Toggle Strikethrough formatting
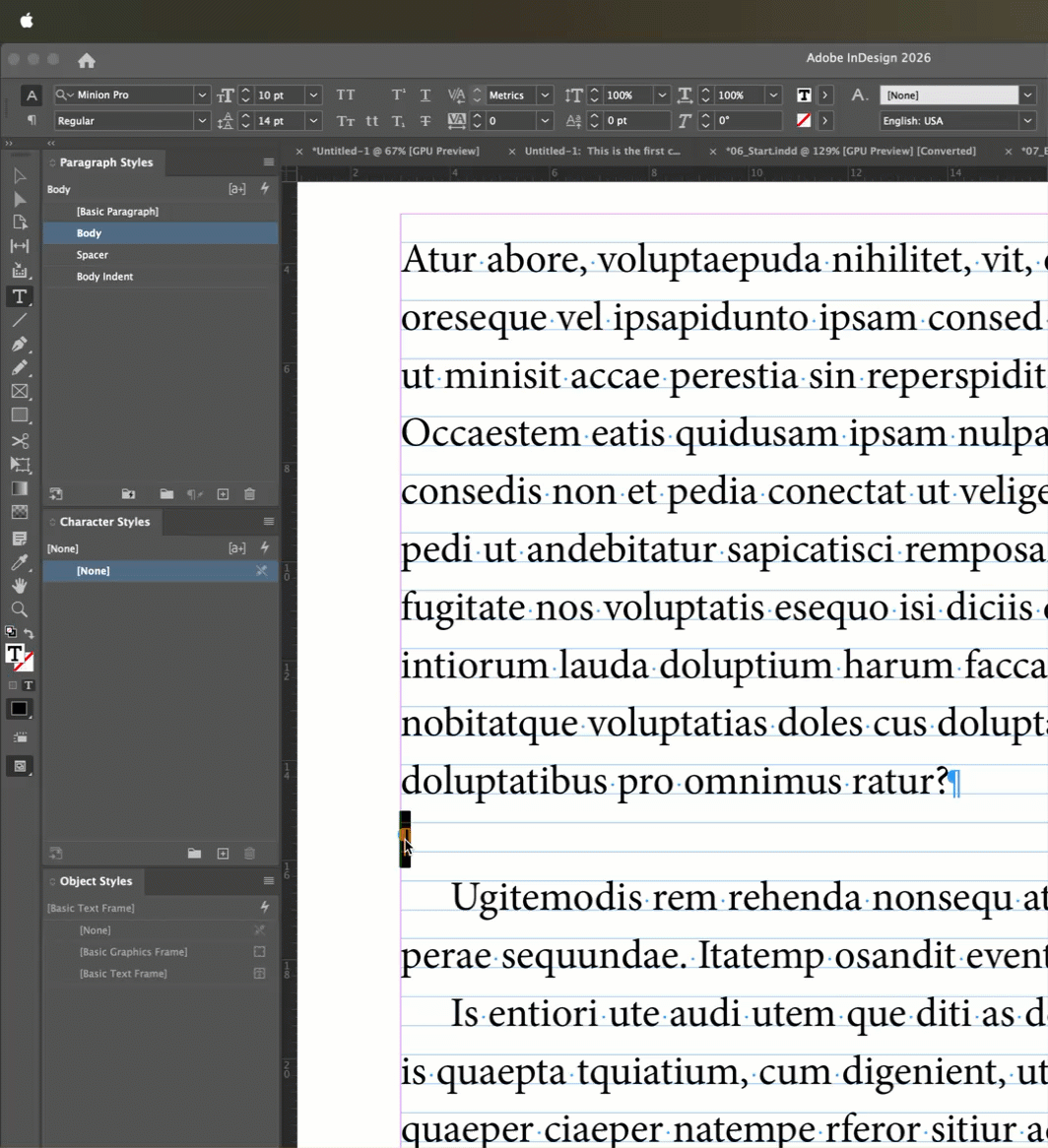1048x1148 pixels. click(x=426, y=121)
